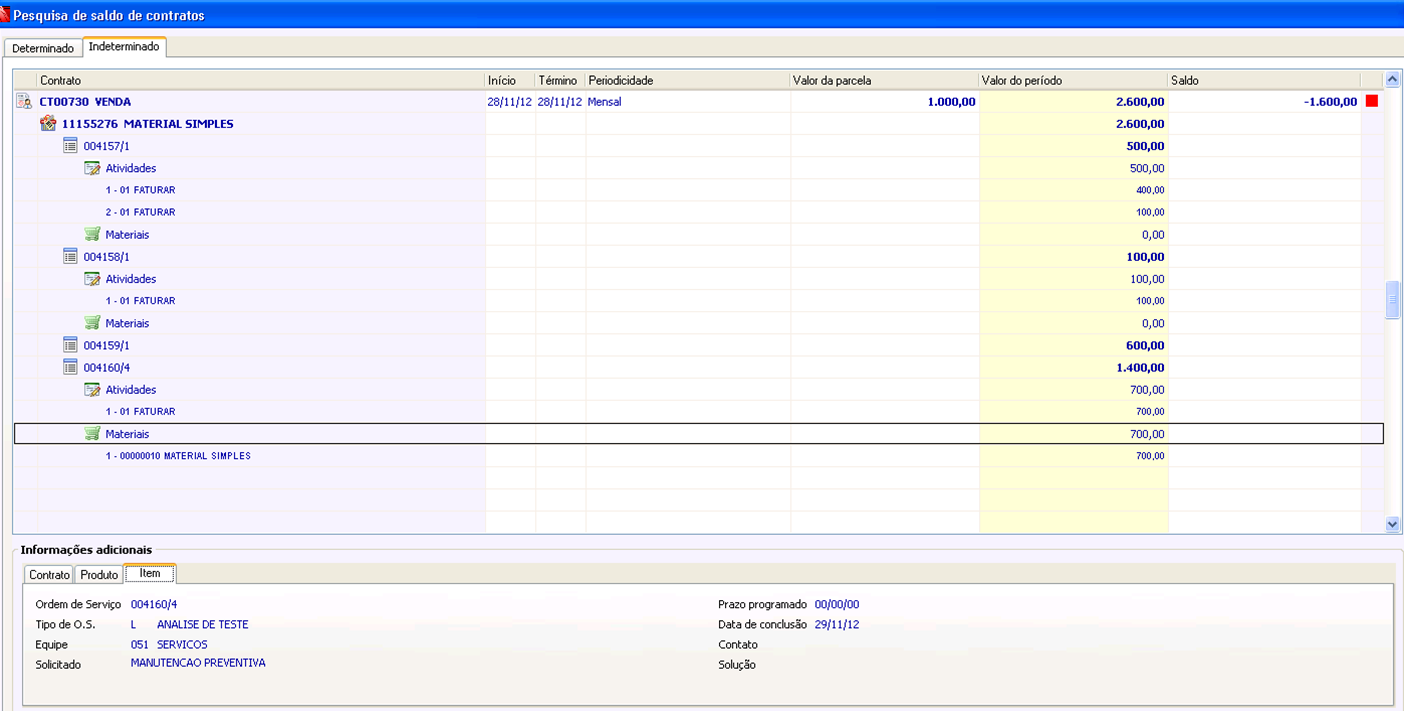Select service order 004159/1
Screen dimensions: 1404x711
pyautogui.click(x=106, y=345)
